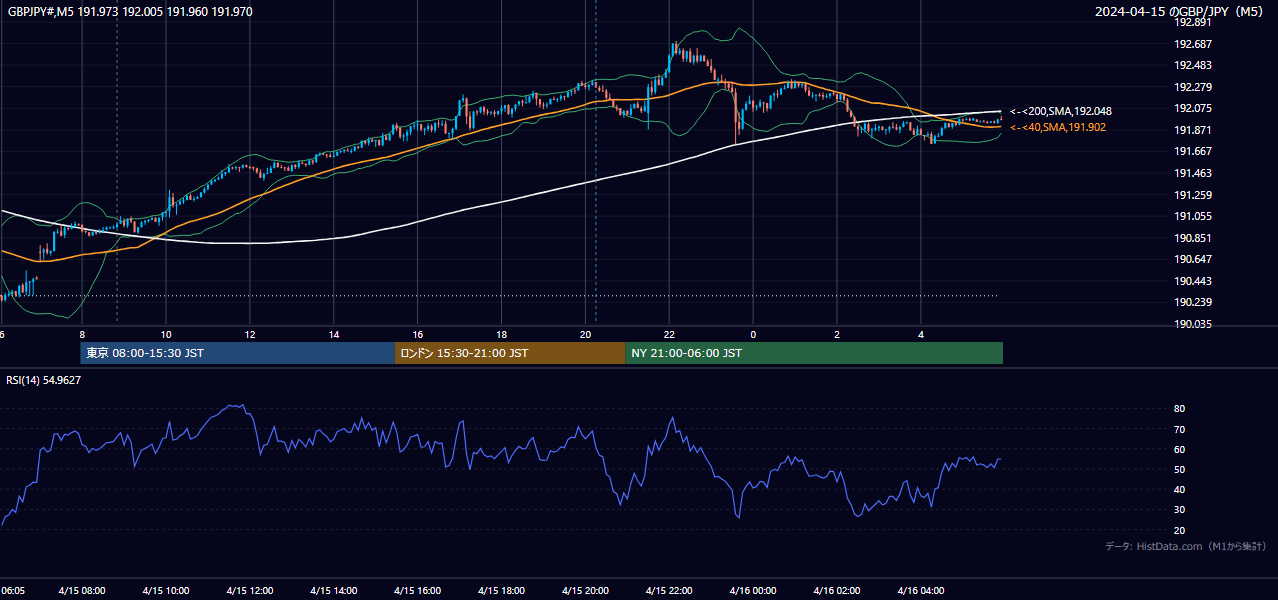
Task: Click the 191.259 price axis label
Action: 1194,195
